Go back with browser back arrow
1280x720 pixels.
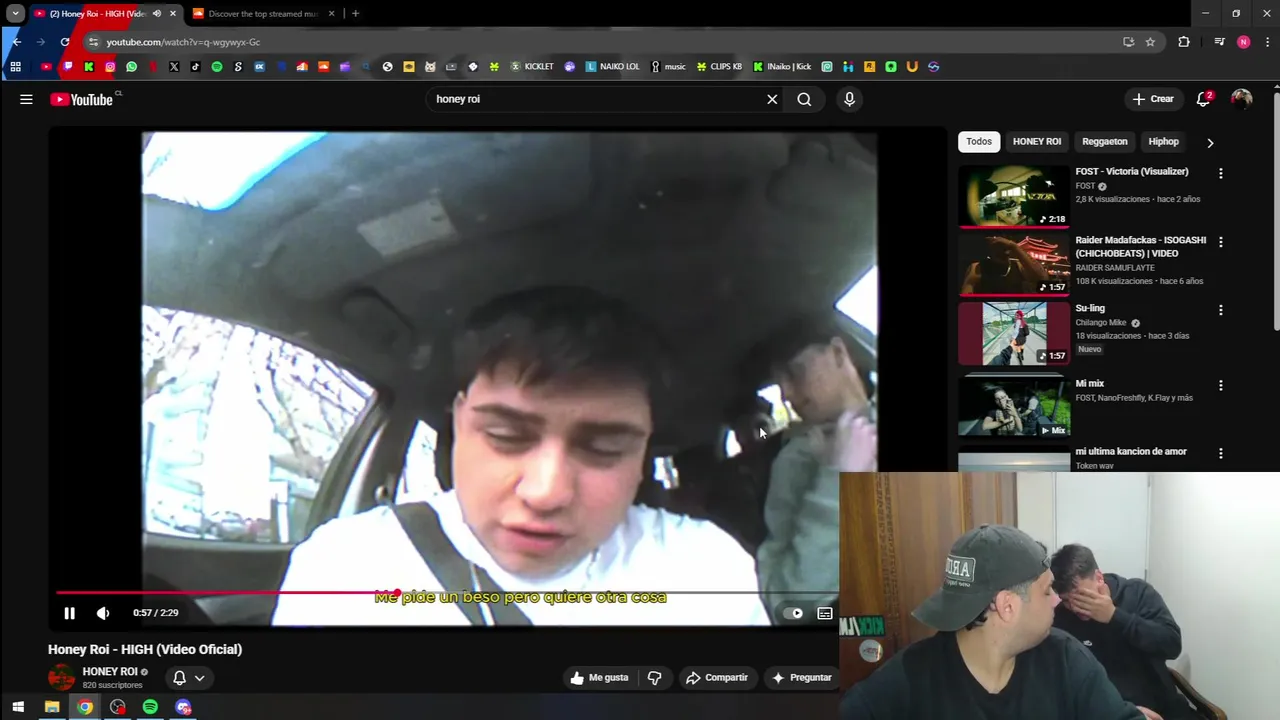point(16,42)
